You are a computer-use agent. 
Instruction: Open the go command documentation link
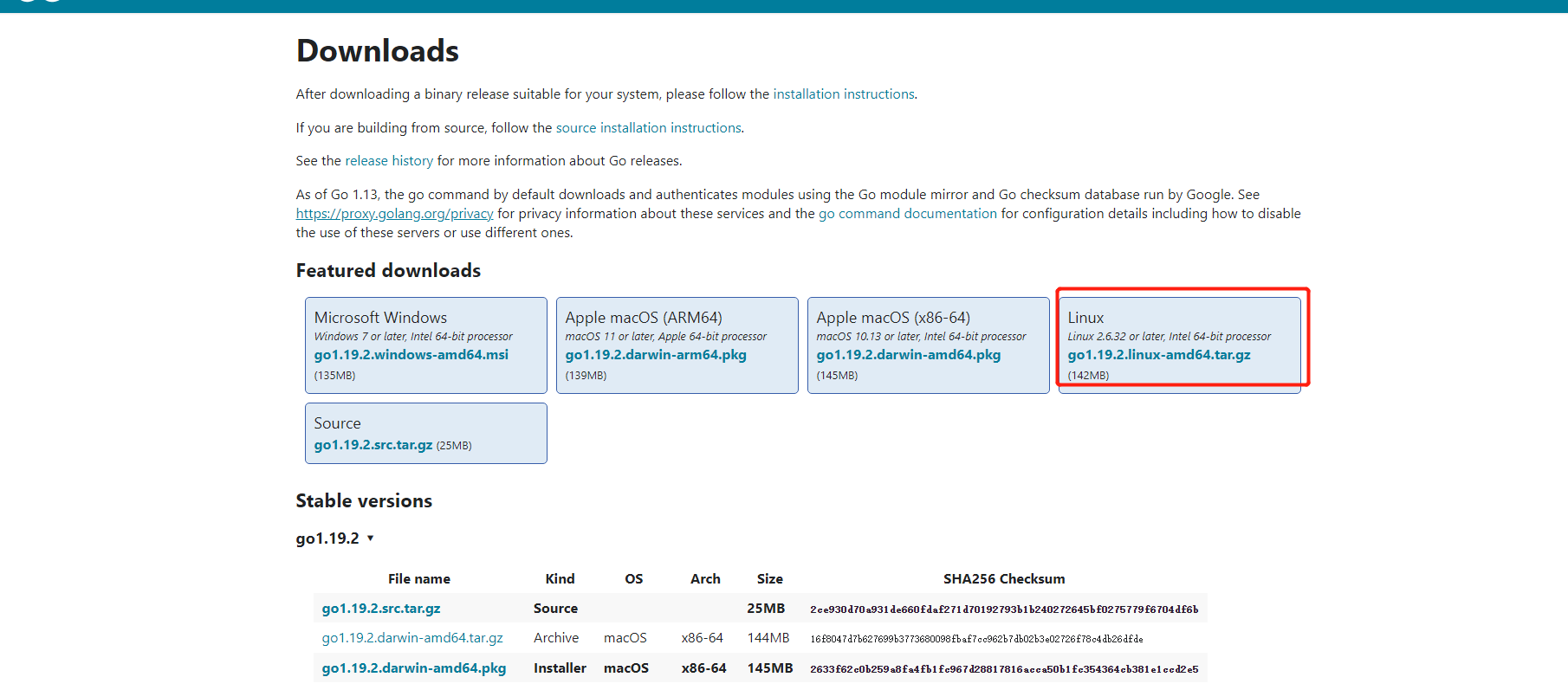tap(908, 213)
